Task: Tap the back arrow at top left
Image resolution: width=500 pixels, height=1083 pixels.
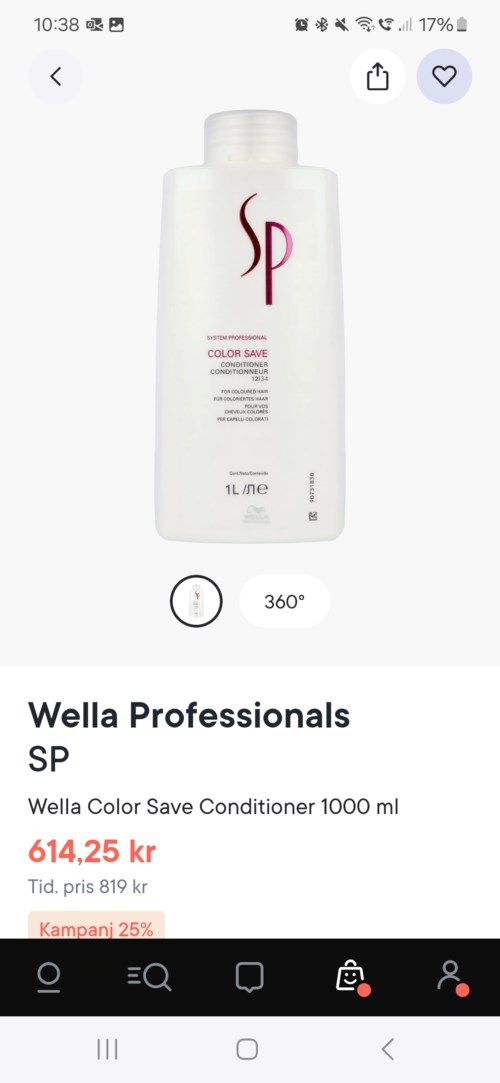Action: pyautogui.click(x=56, y=76)
